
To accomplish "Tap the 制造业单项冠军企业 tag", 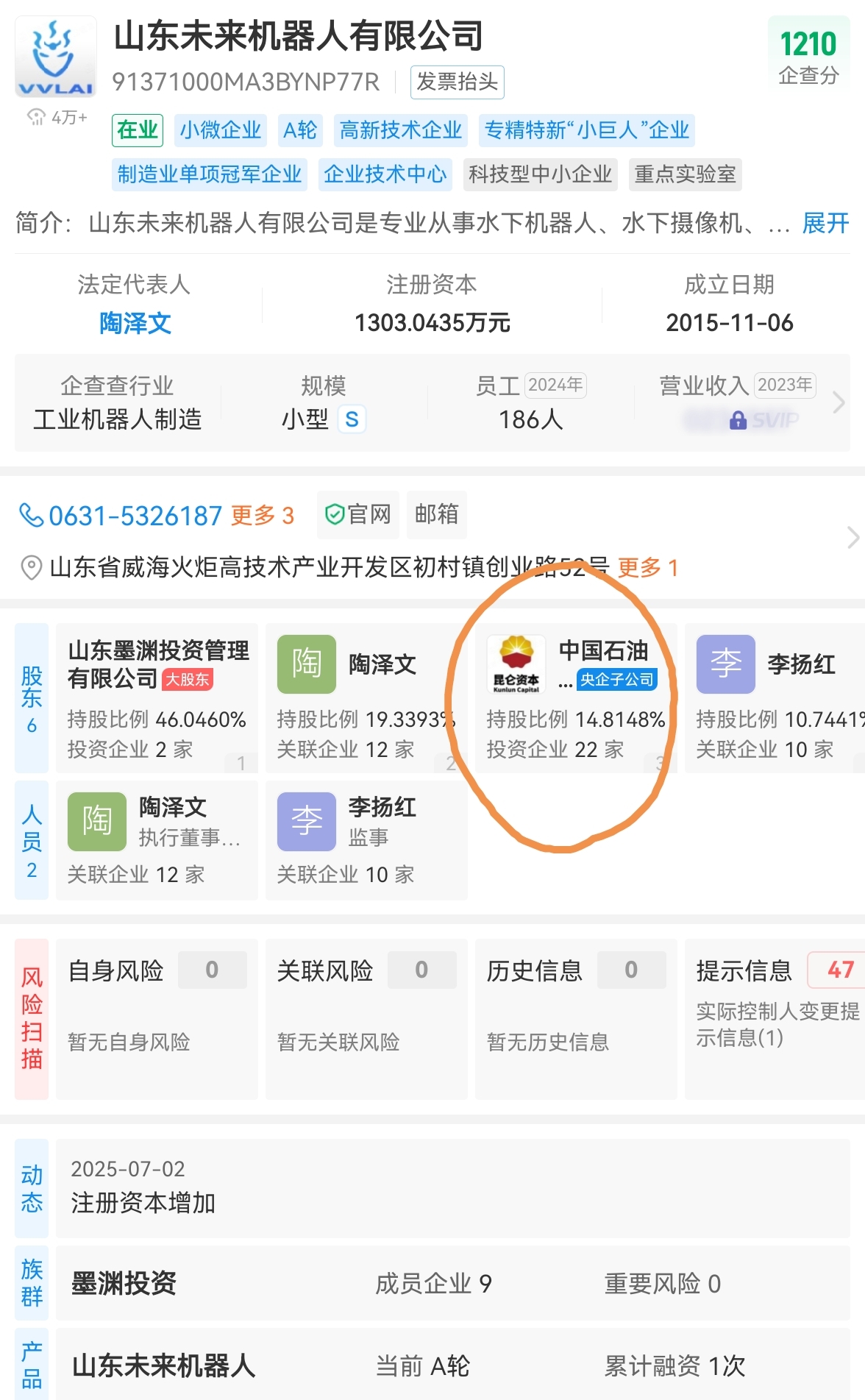I will 210,174.
